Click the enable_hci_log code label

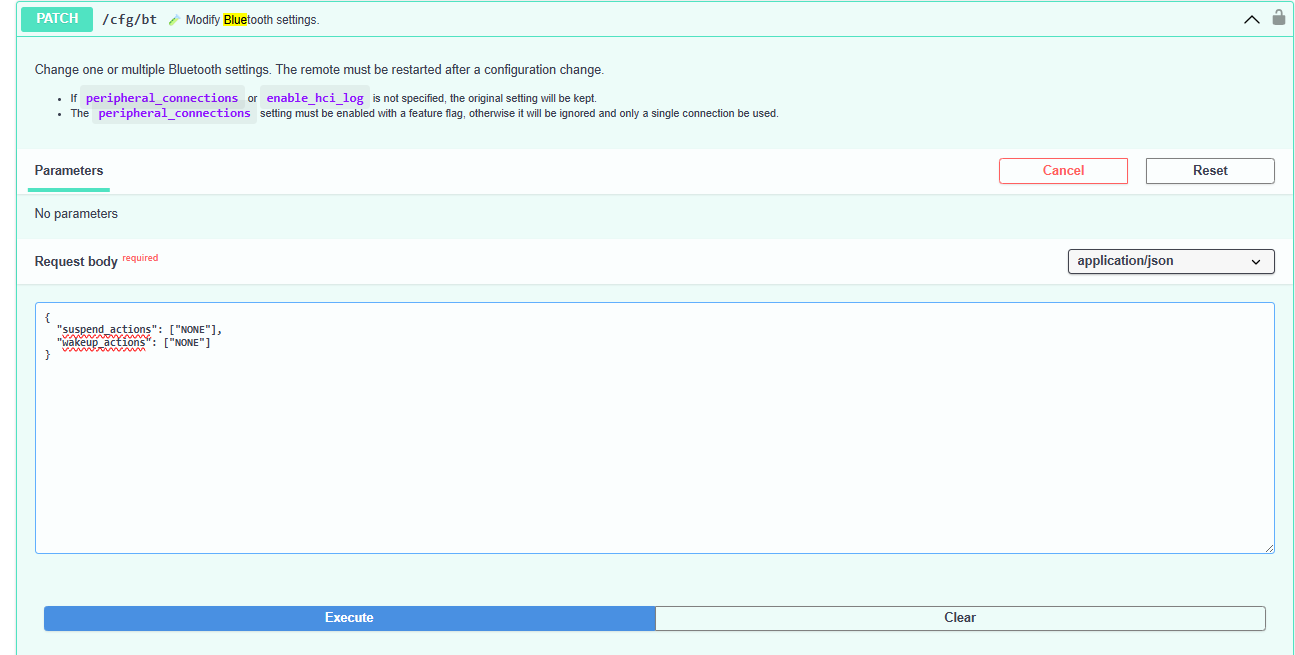point(314,98)
